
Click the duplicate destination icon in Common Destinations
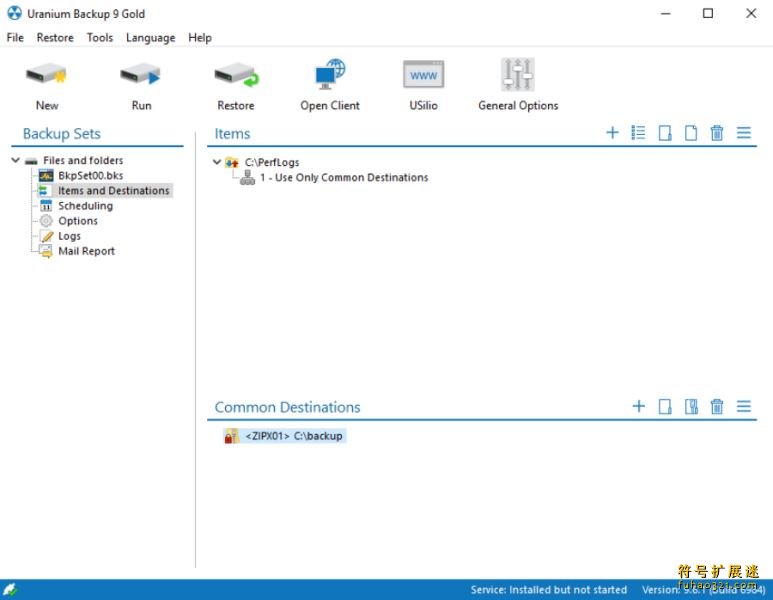[691, 407]
